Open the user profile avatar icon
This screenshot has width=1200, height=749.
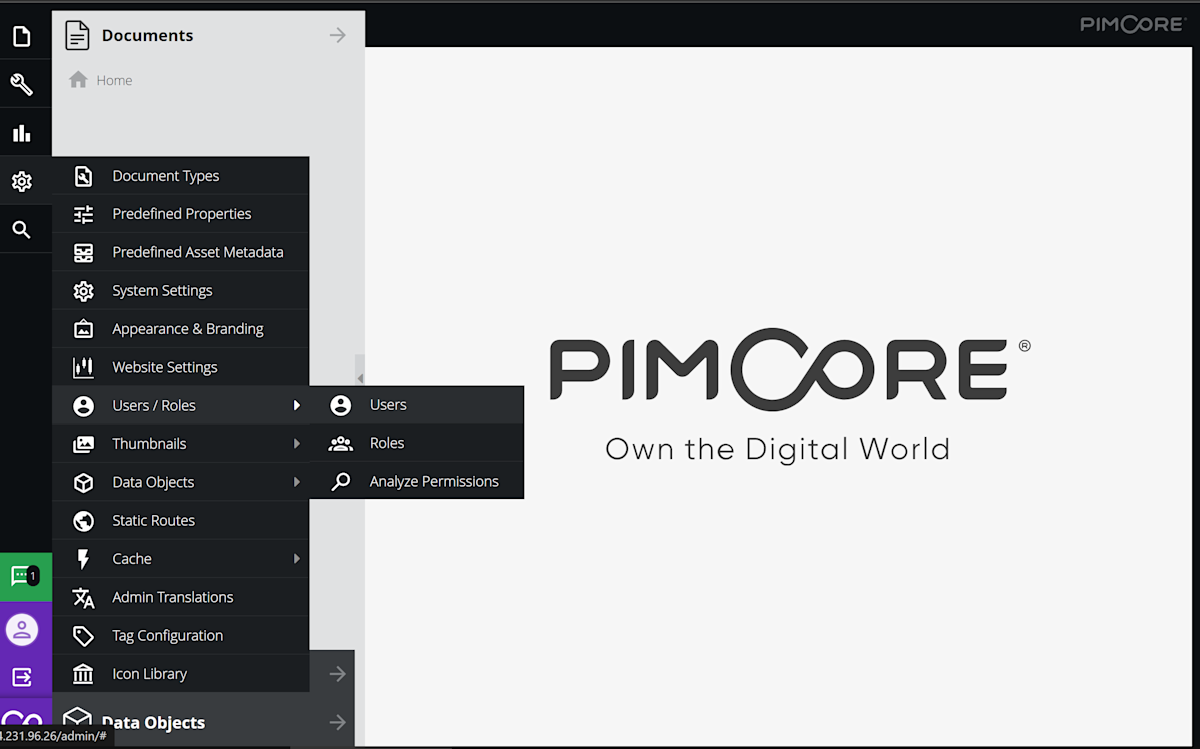(22, 629)
